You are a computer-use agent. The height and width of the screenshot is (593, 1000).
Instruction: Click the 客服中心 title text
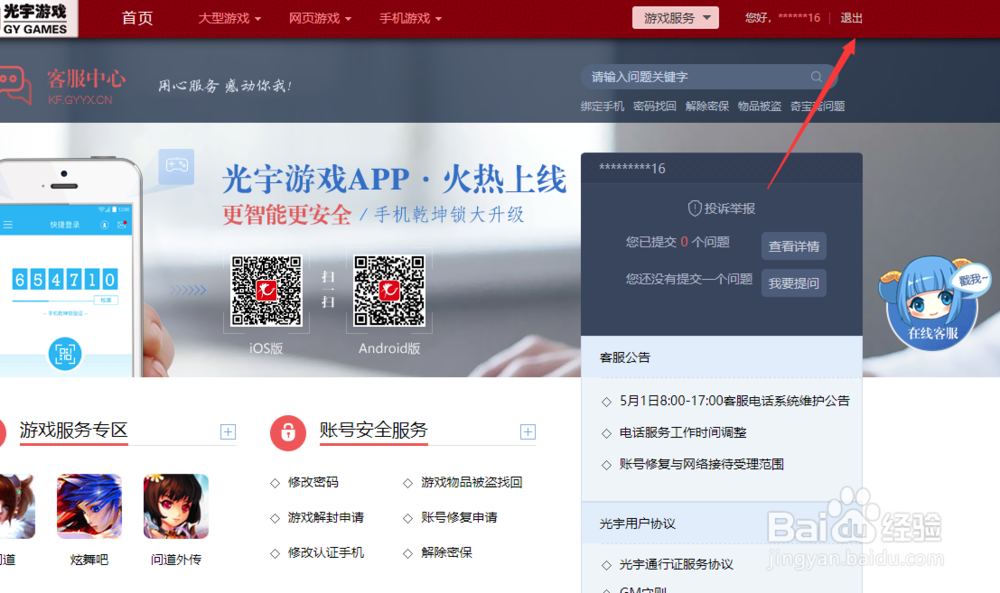[x=86, y=79]
